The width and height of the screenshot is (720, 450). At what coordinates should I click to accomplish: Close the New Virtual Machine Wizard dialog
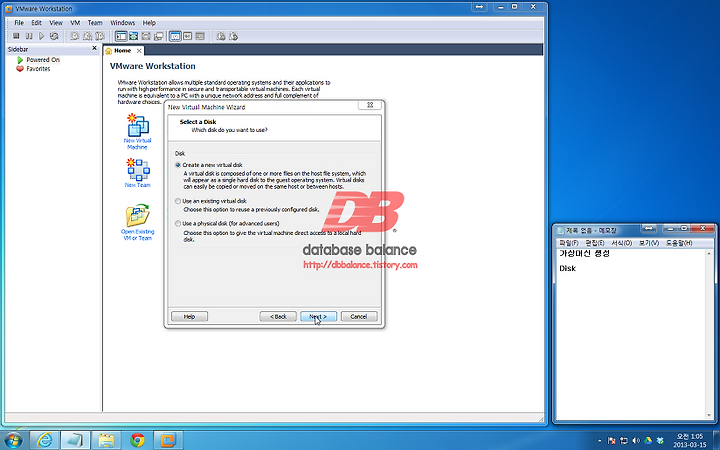click(370, 105)
